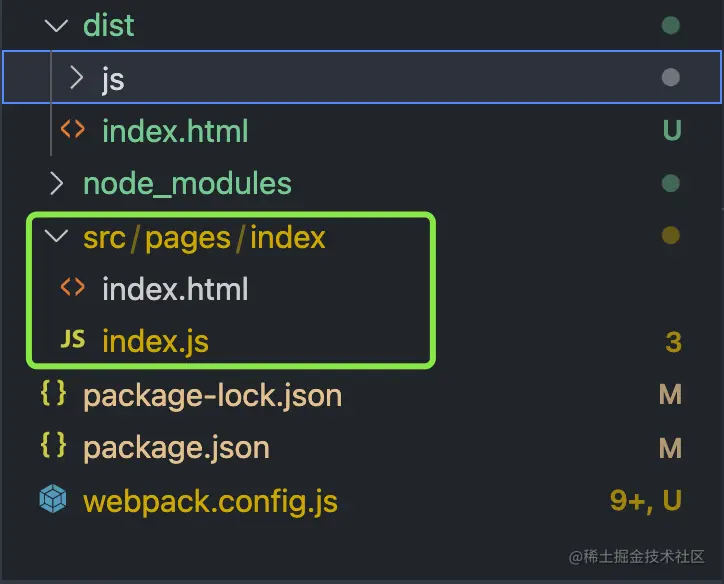The image size is (724, 584).
Task: Expand the node_modules folder chevron
Action: tap(56, 183)
